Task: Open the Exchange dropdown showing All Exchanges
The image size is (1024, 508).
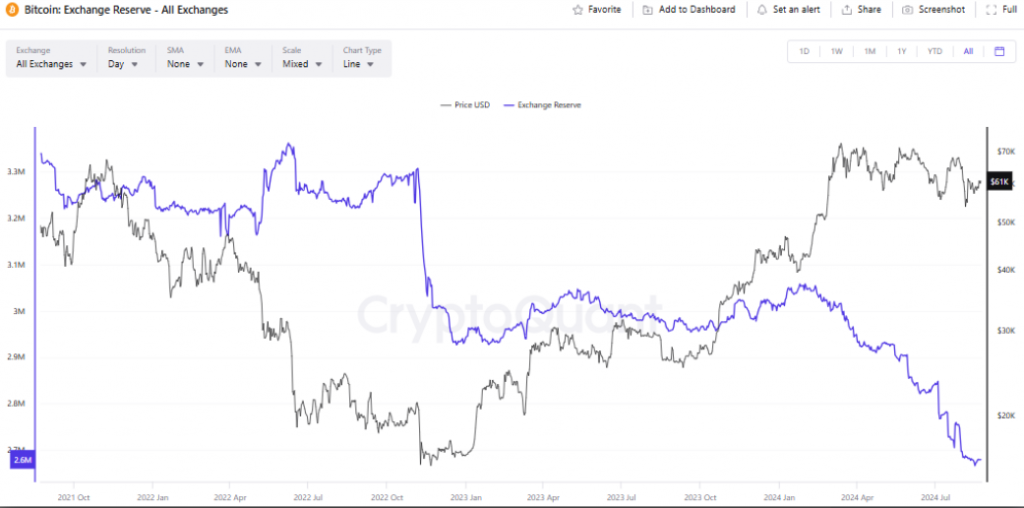Action: tap(52, 58)
